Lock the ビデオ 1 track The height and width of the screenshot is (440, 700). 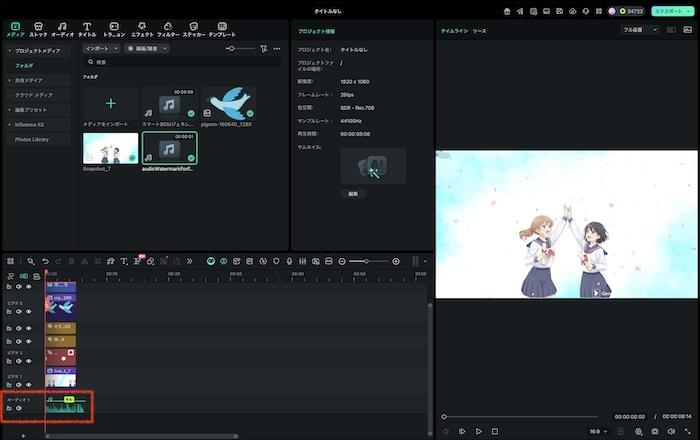click(x=8, y=385)
